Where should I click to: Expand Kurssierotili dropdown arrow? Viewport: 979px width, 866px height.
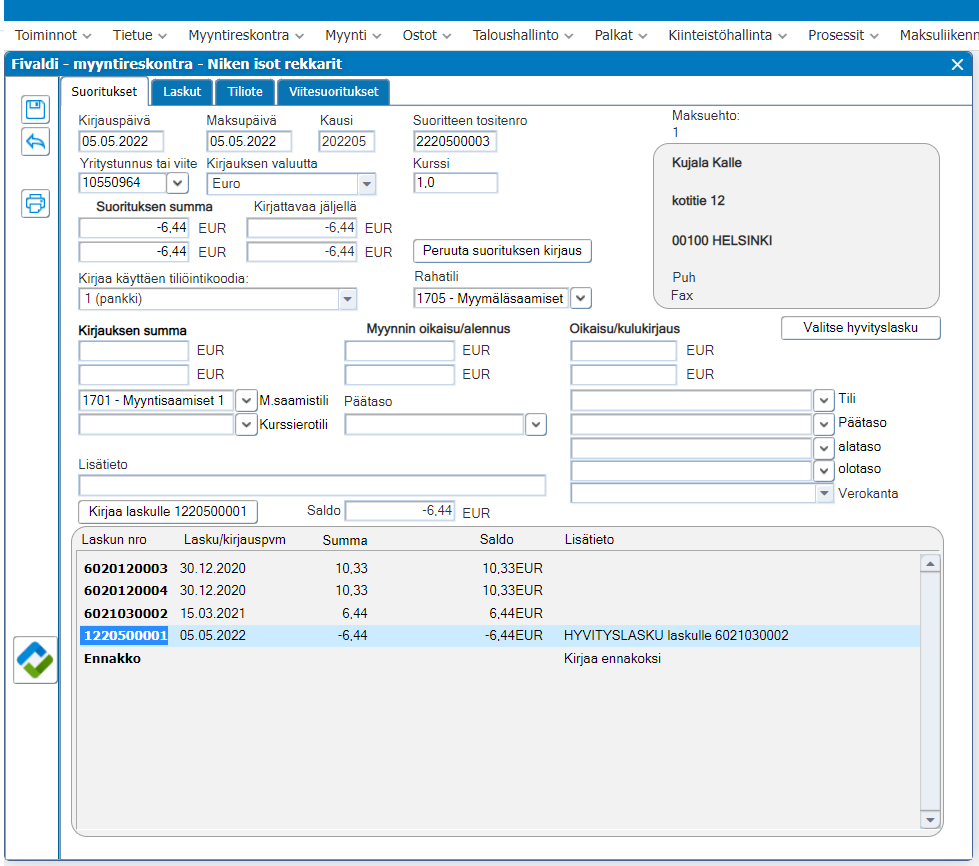pos(246,425)
